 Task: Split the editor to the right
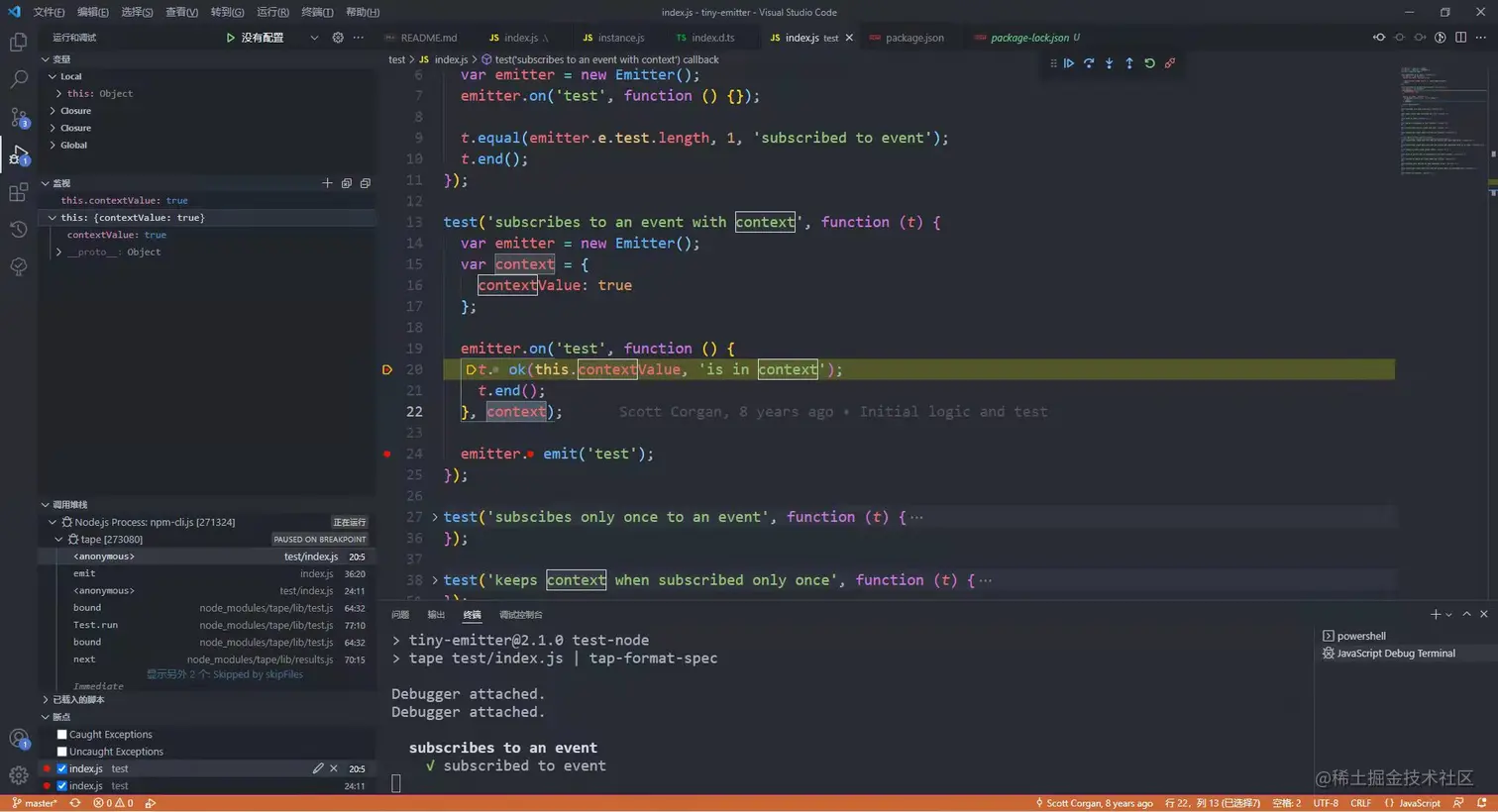1460,38
